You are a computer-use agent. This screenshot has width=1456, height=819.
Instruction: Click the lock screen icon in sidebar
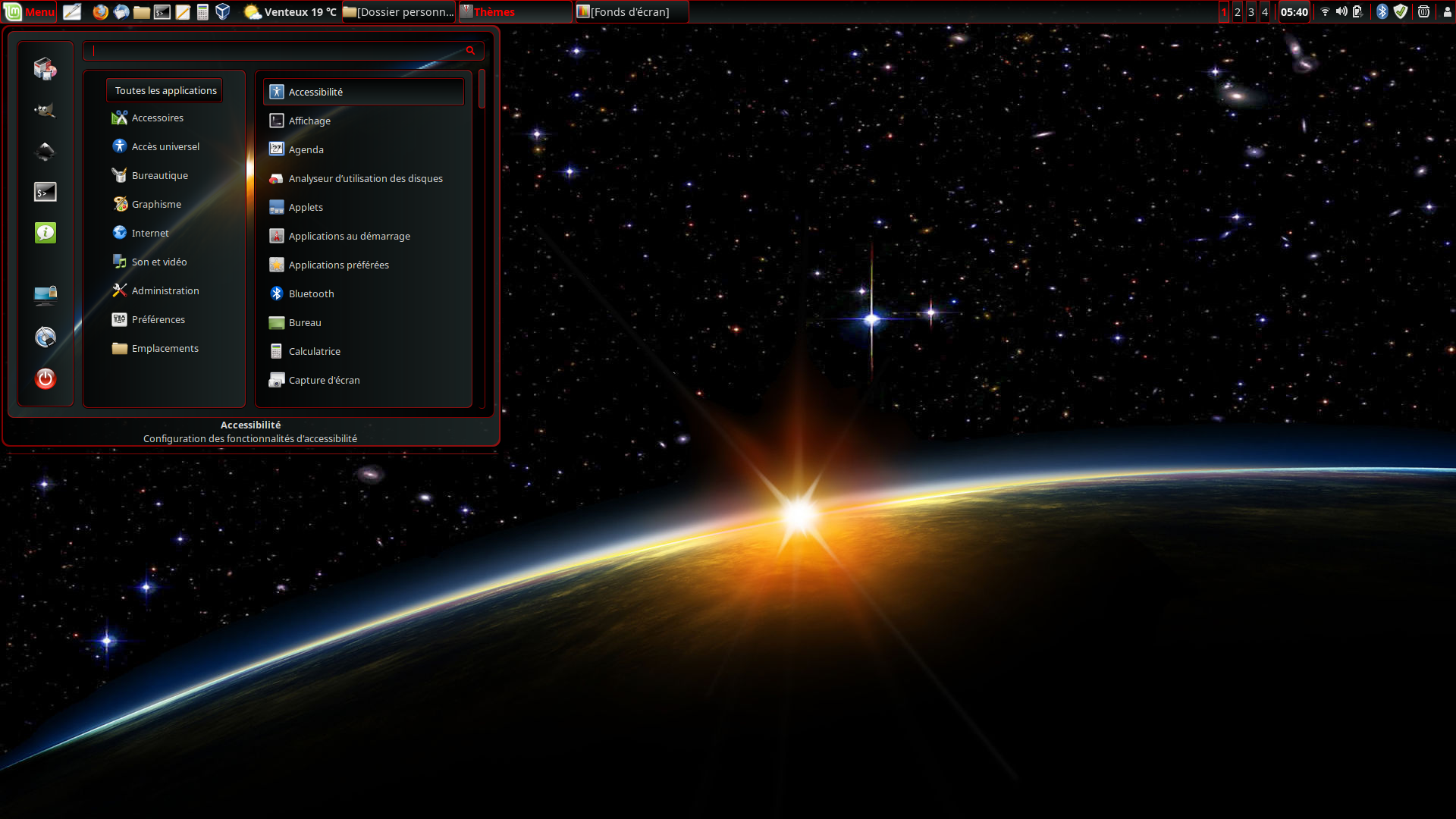tap(45, 295)
